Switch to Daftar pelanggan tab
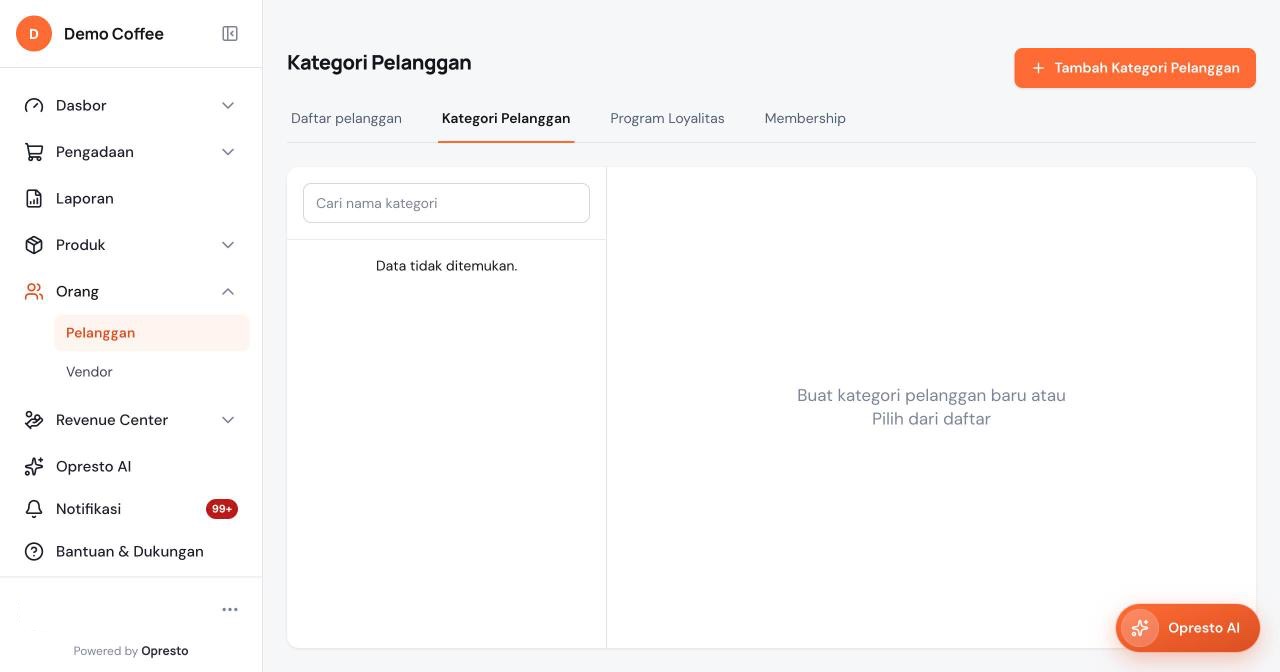 tap(346, 118)
